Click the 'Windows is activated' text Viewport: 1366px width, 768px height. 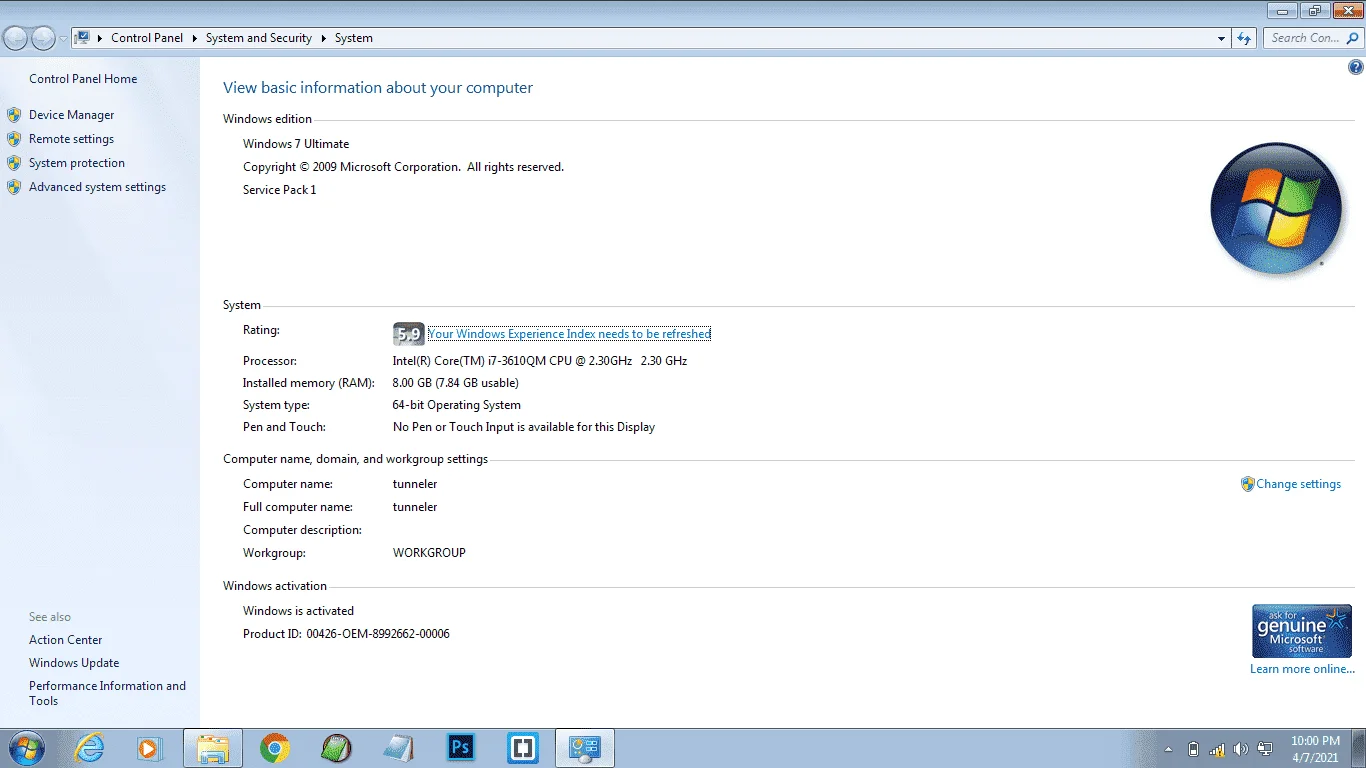tap(298, 611)
